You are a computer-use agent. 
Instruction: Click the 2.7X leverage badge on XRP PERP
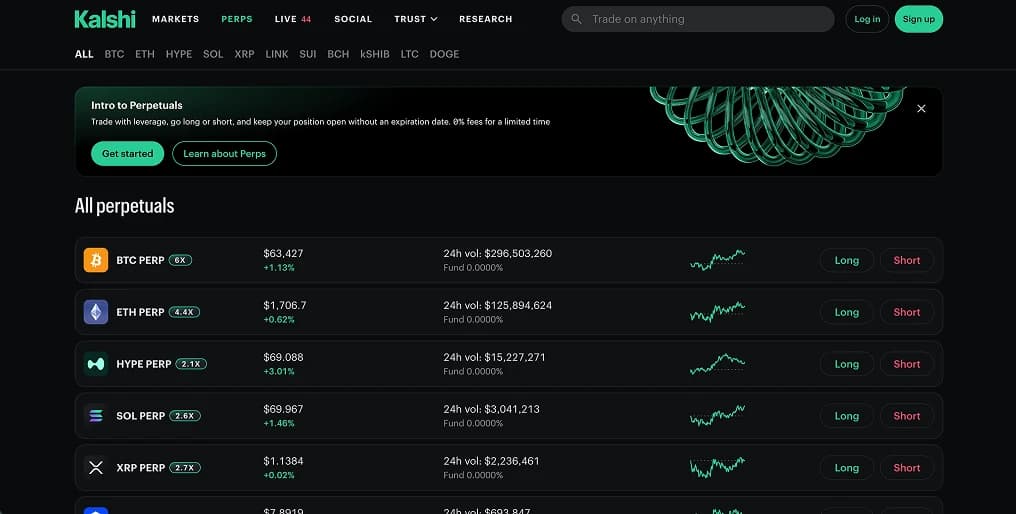coord(185,467)
